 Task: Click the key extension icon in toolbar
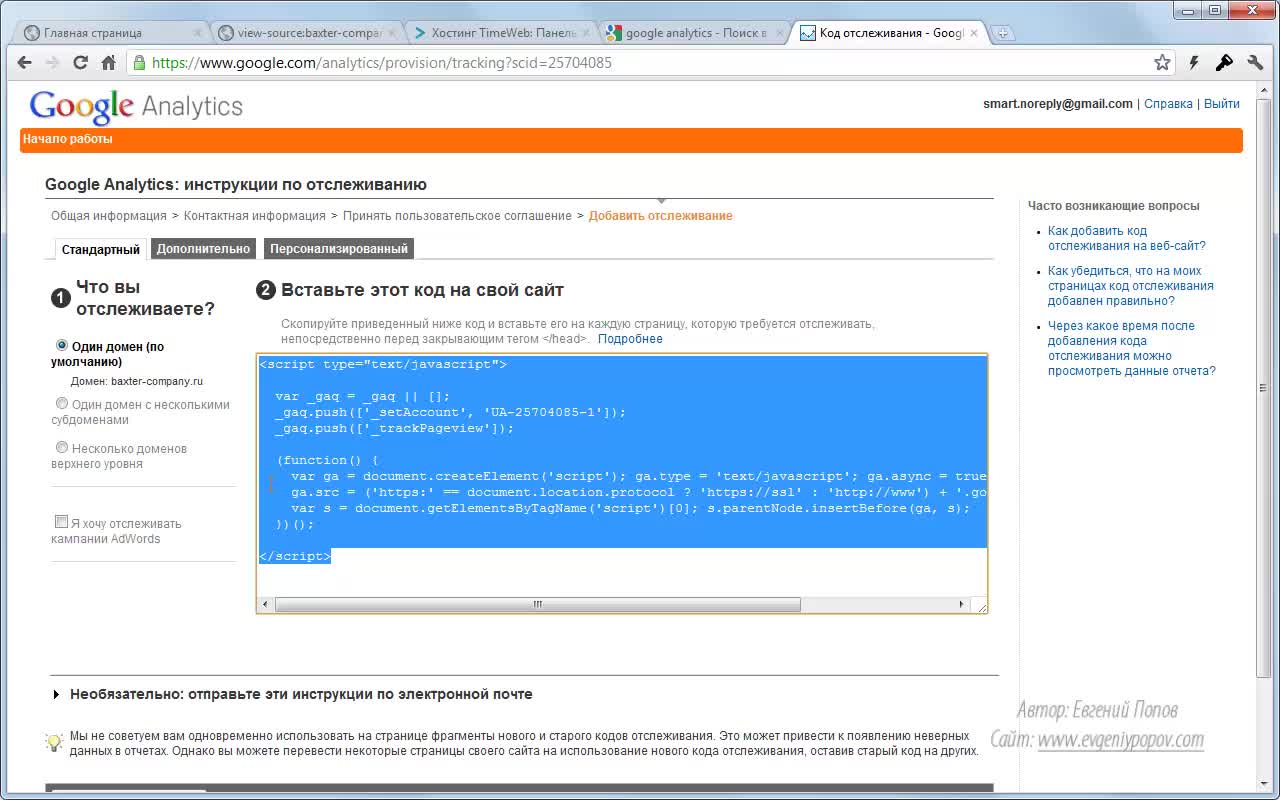coord(1224,62)
